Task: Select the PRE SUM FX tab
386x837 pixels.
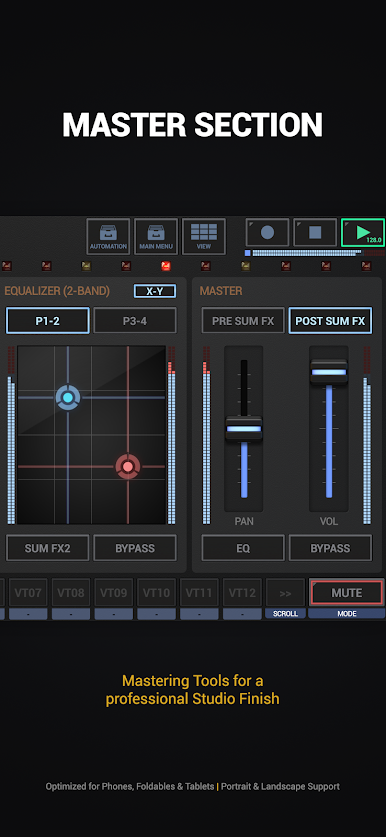Action: [243, 320]
